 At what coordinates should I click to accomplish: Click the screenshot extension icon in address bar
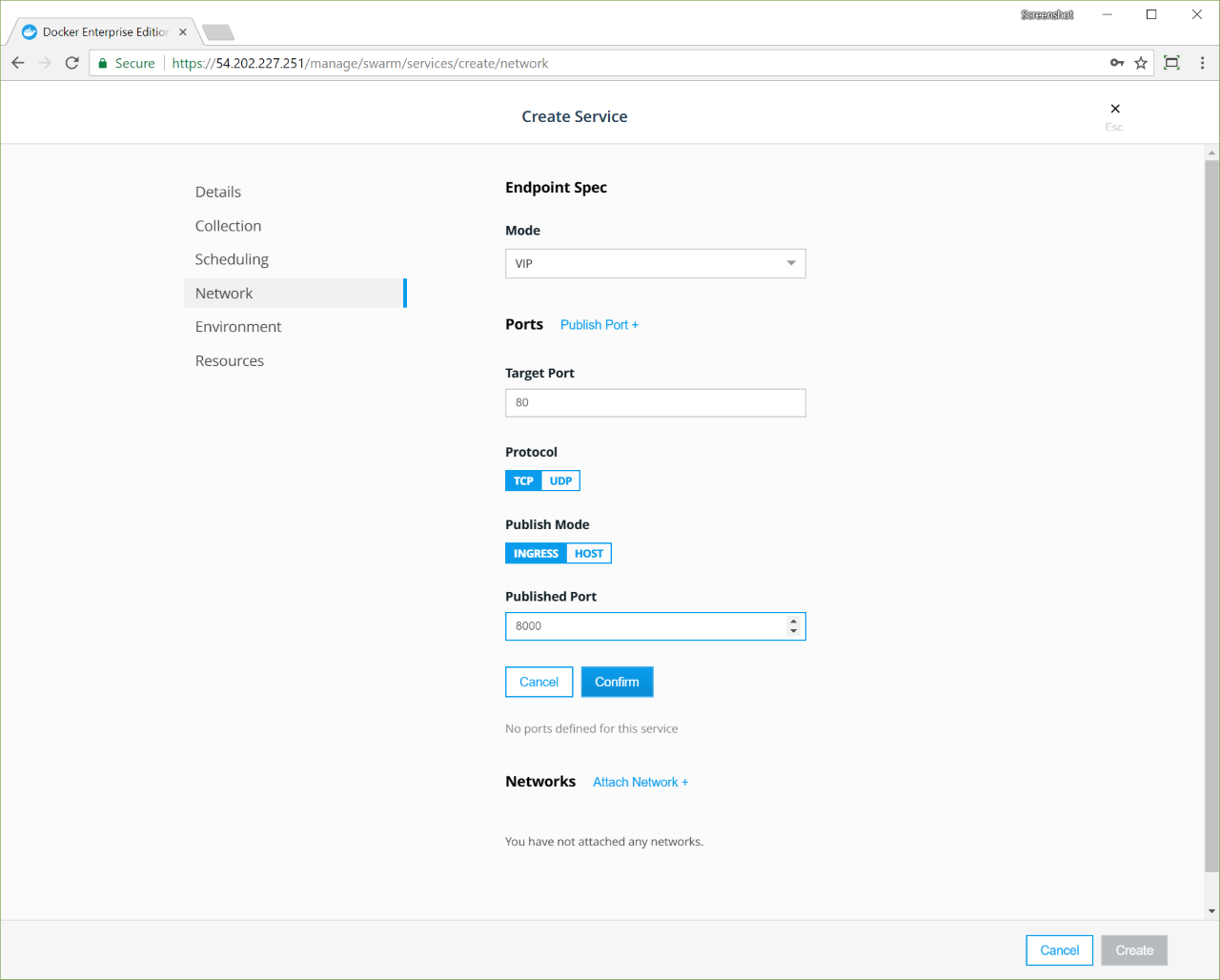point(1172,63)
